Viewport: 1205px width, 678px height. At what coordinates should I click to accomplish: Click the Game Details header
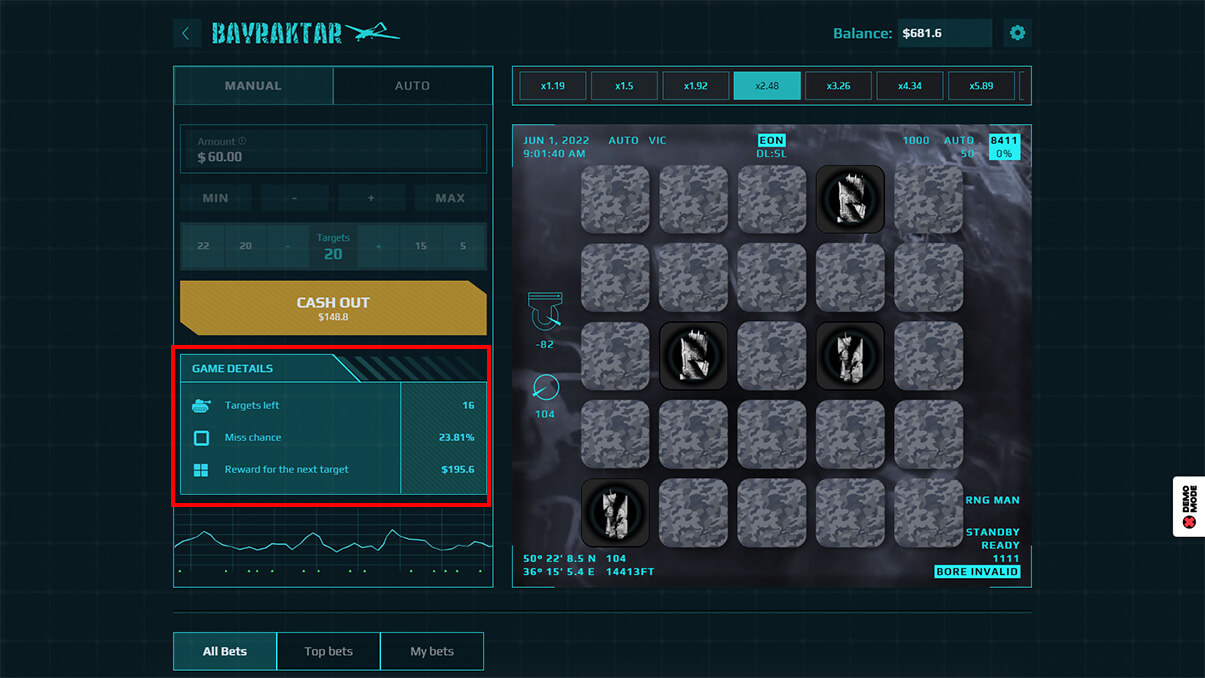(x=232, y=369)
